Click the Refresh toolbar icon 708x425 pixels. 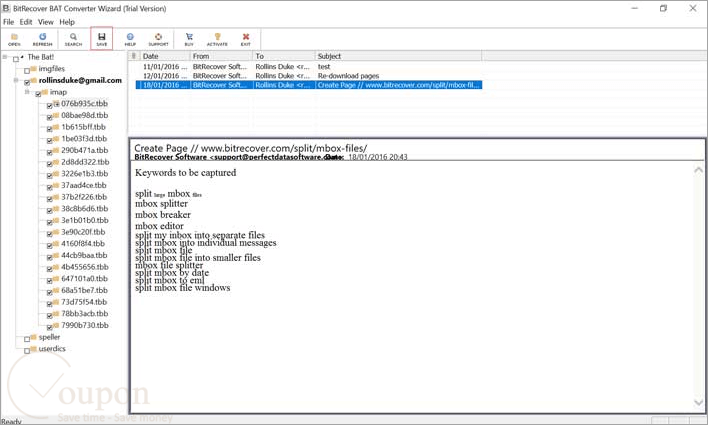(42, 39)
